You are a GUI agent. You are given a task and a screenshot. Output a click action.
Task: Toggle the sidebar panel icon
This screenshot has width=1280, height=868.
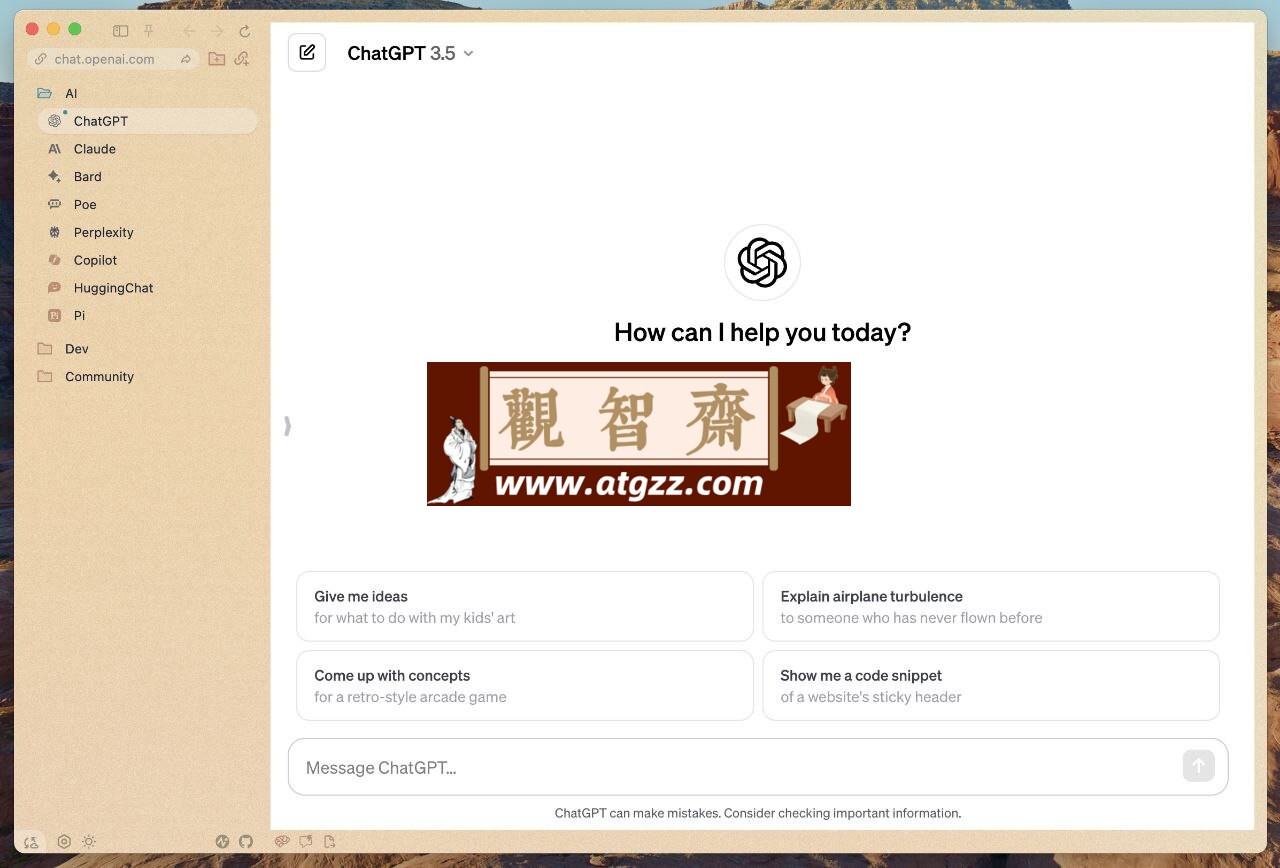coord(121,31)
